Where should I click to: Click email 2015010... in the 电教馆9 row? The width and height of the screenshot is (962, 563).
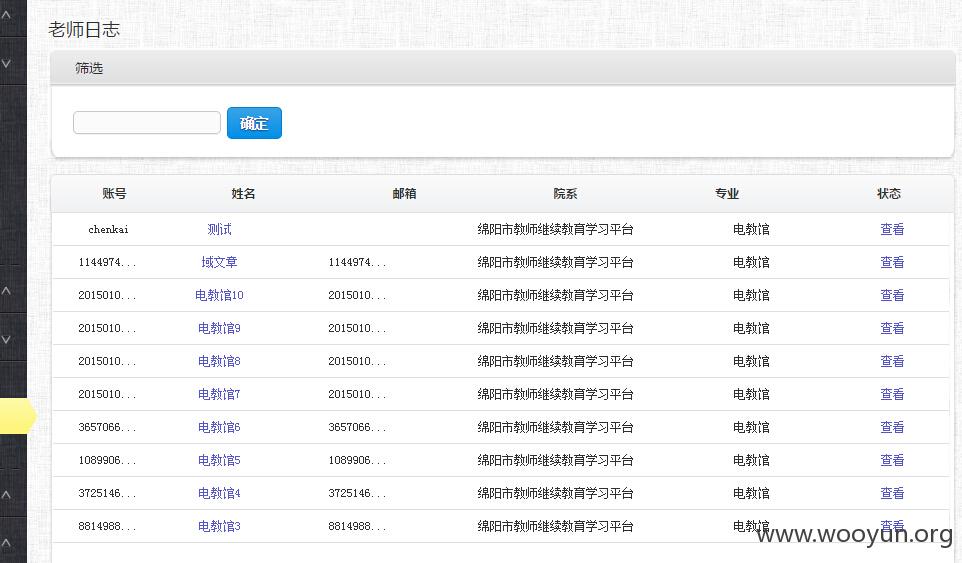[x=357, y=329]
